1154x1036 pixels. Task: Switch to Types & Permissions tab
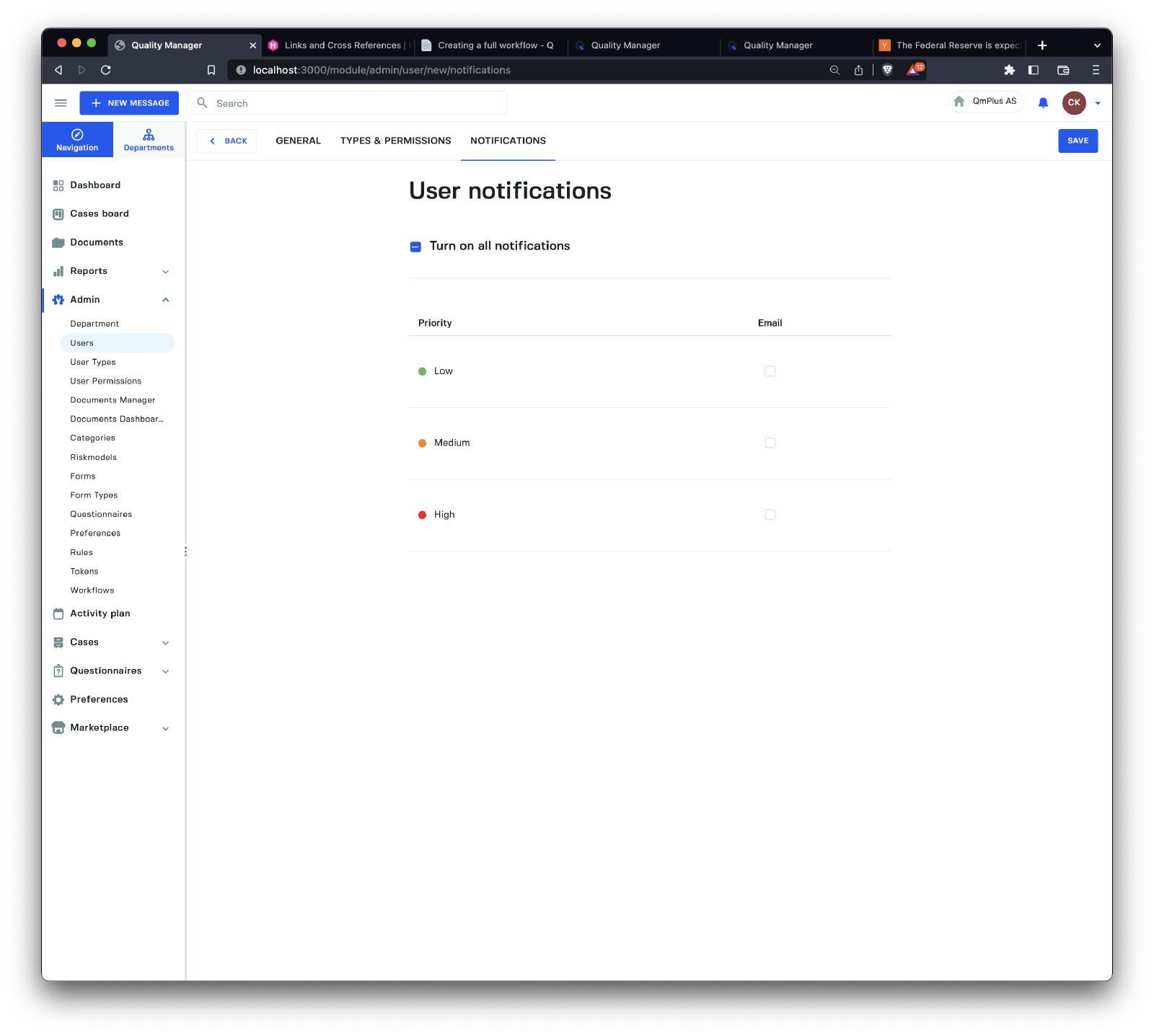395,141
